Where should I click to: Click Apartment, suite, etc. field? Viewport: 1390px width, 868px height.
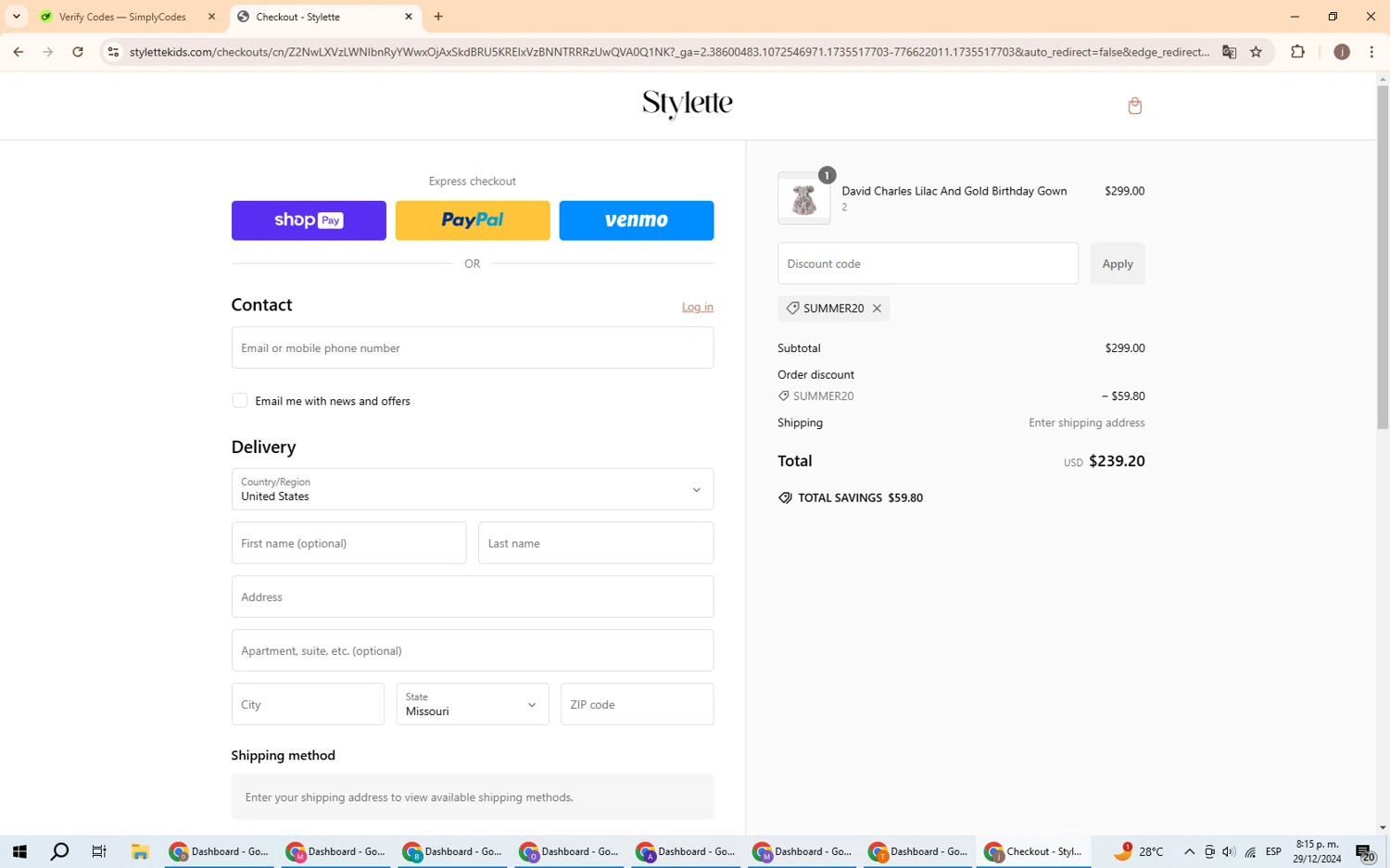click(x=473, y=650)
